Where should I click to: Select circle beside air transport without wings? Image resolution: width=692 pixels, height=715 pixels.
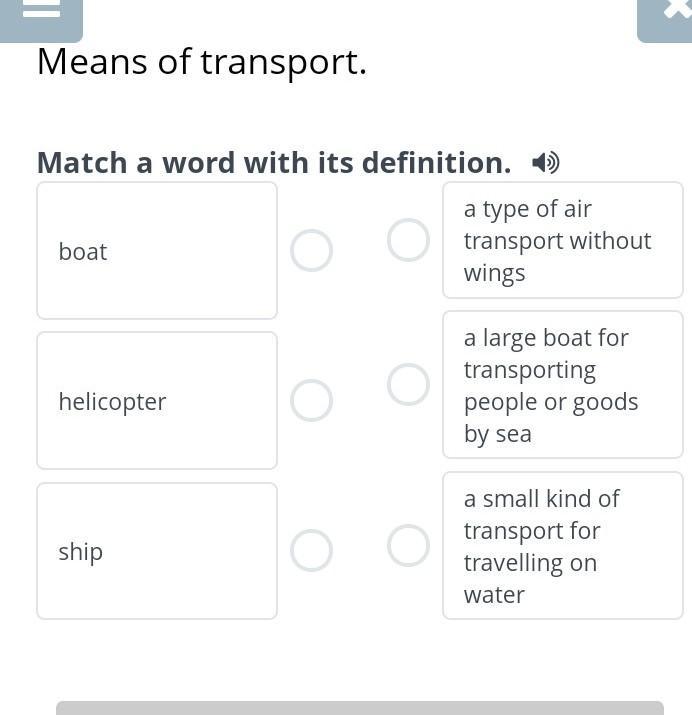[408, 240]
